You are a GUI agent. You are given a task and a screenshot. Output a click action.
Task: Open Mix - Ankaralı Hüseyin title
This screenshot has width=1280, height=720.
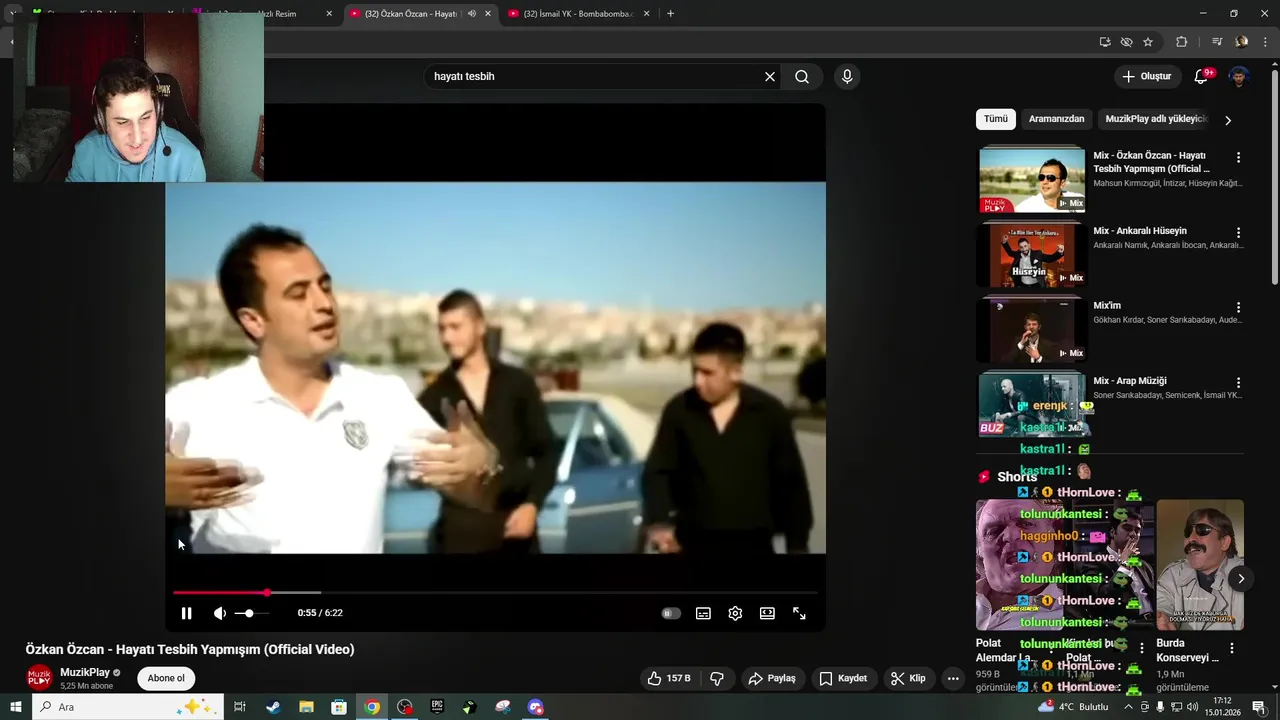(1140, 231)
